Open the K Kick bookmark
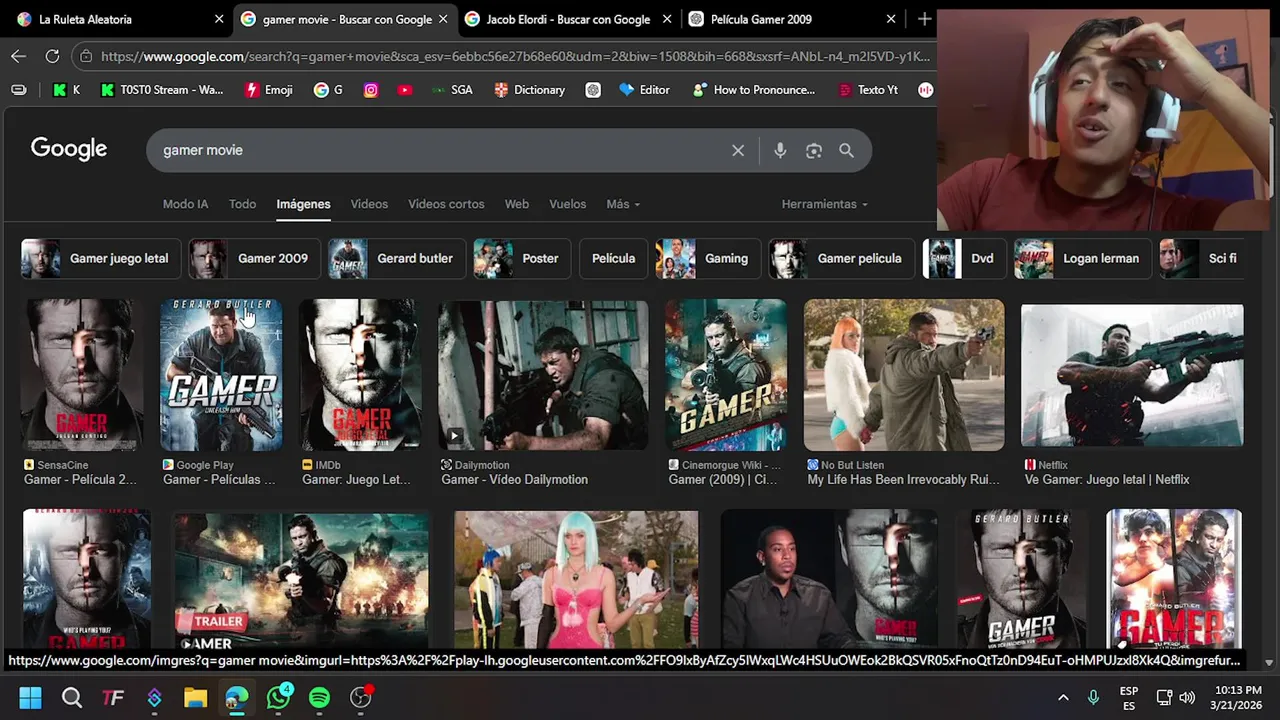 click(66, 90)
